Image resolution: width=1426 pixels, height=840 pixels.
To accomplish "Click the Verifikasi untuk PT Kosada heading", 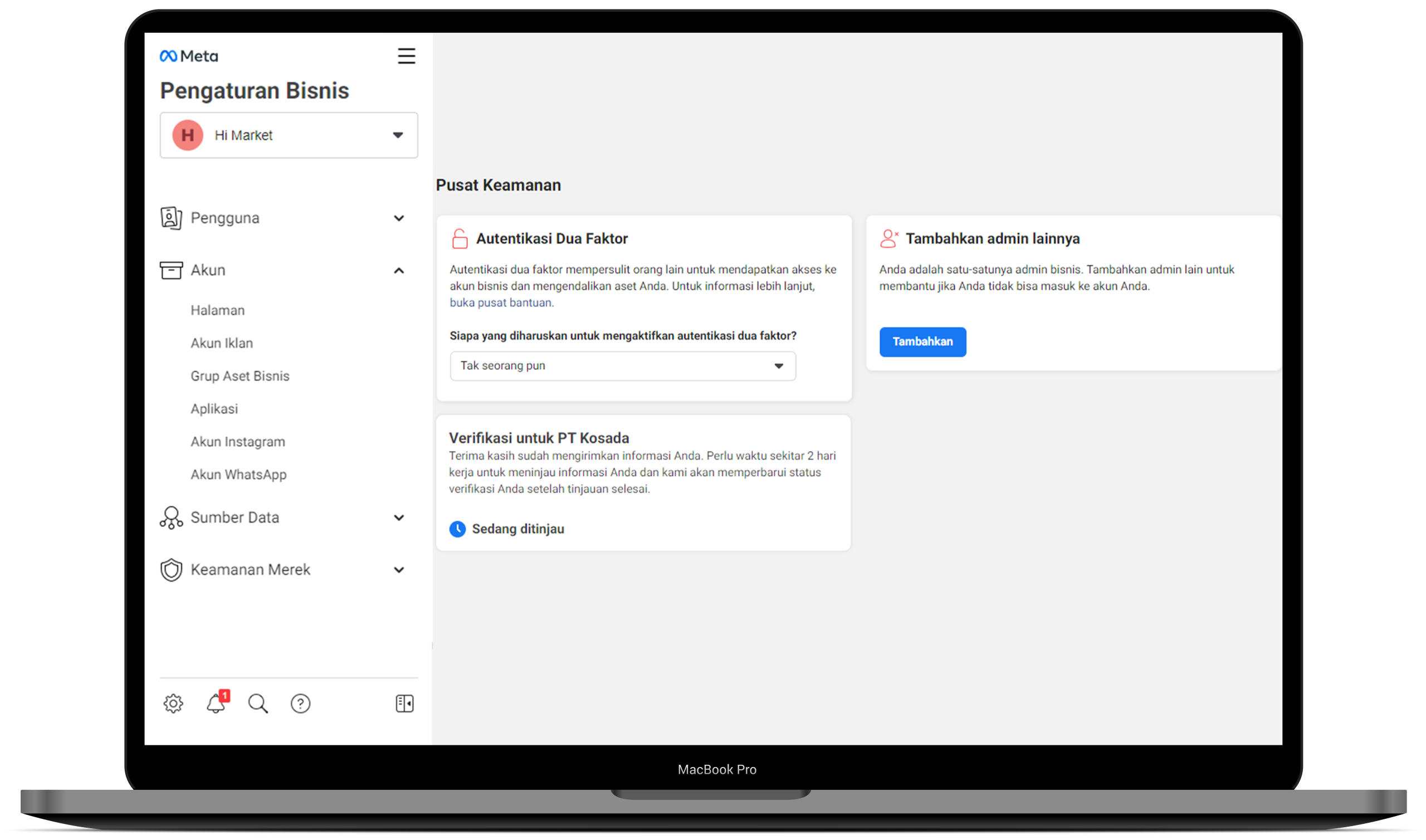I will [x=539, y=438].
